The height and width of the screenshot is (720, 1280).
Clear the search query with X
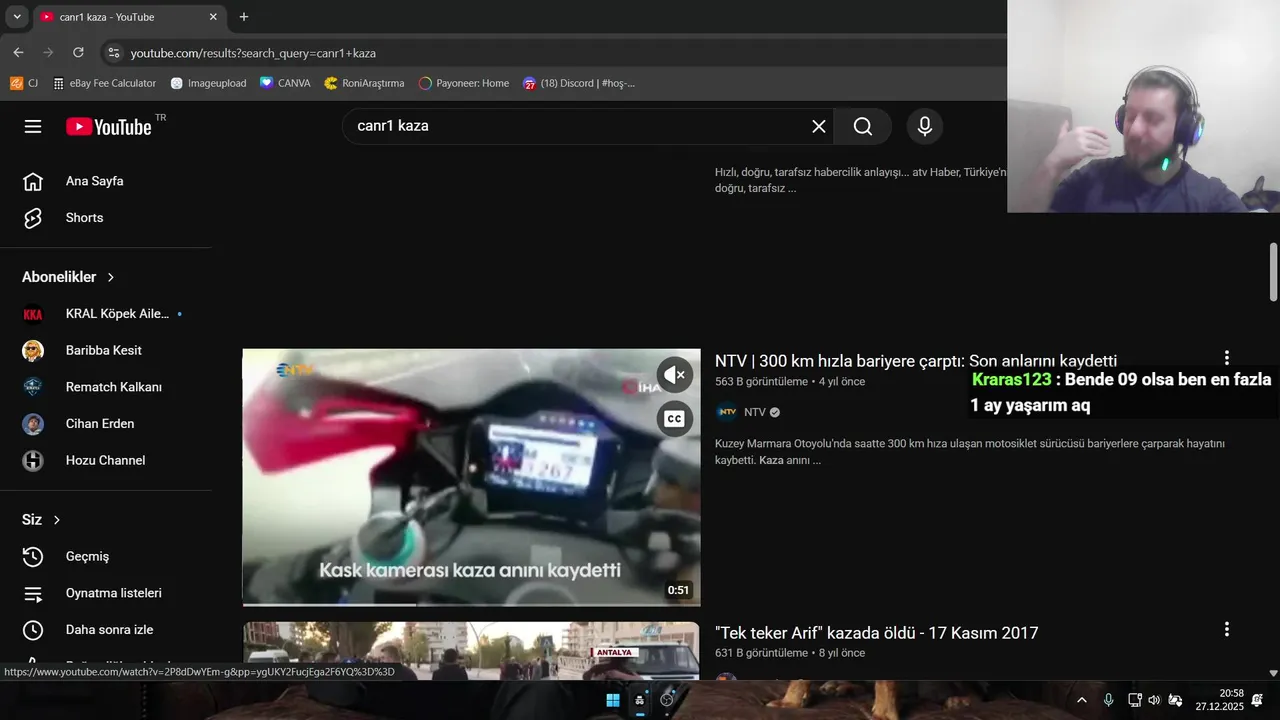(818, 126)
